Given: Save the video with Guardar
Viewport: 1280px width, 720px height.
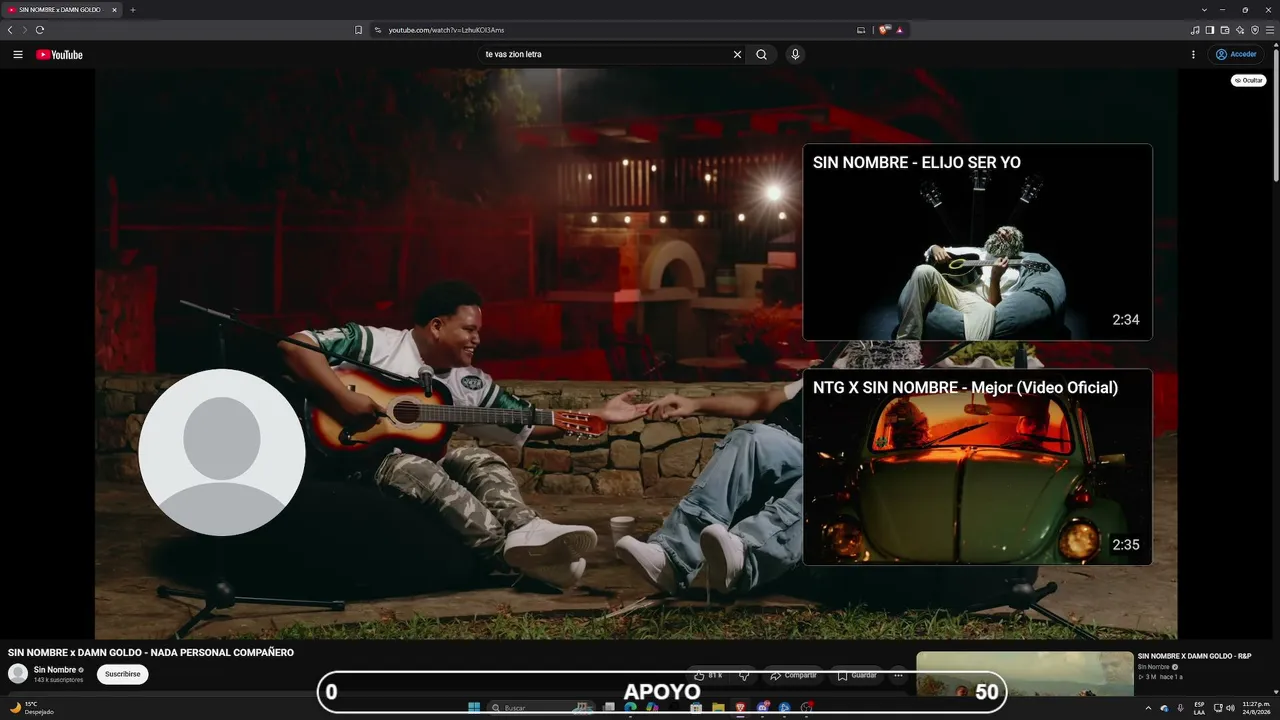Looking at the screenshot, I should (x=857, y=676).
